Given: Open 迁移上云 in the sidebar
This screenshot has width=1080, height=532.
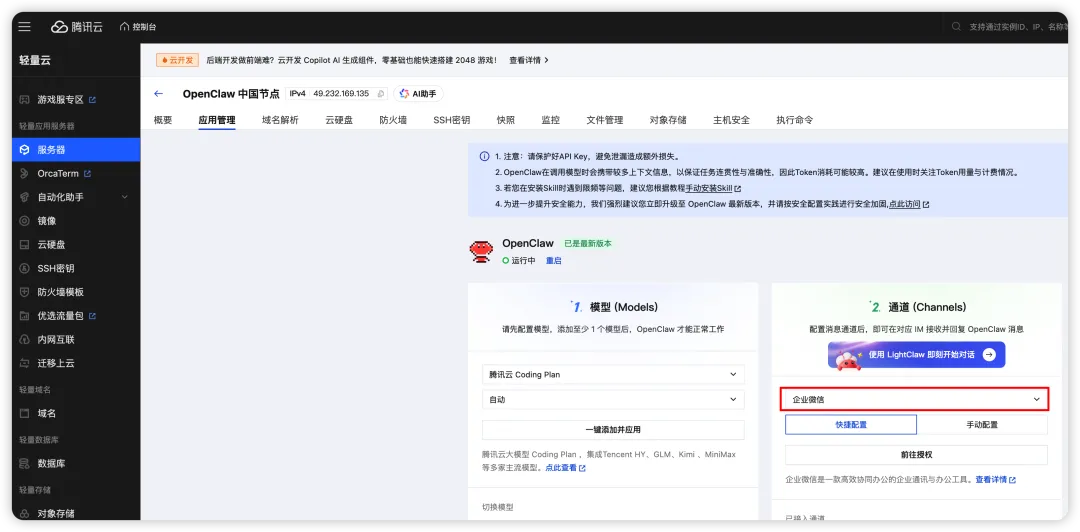Looking at the screenshot, I should point(56,363).
